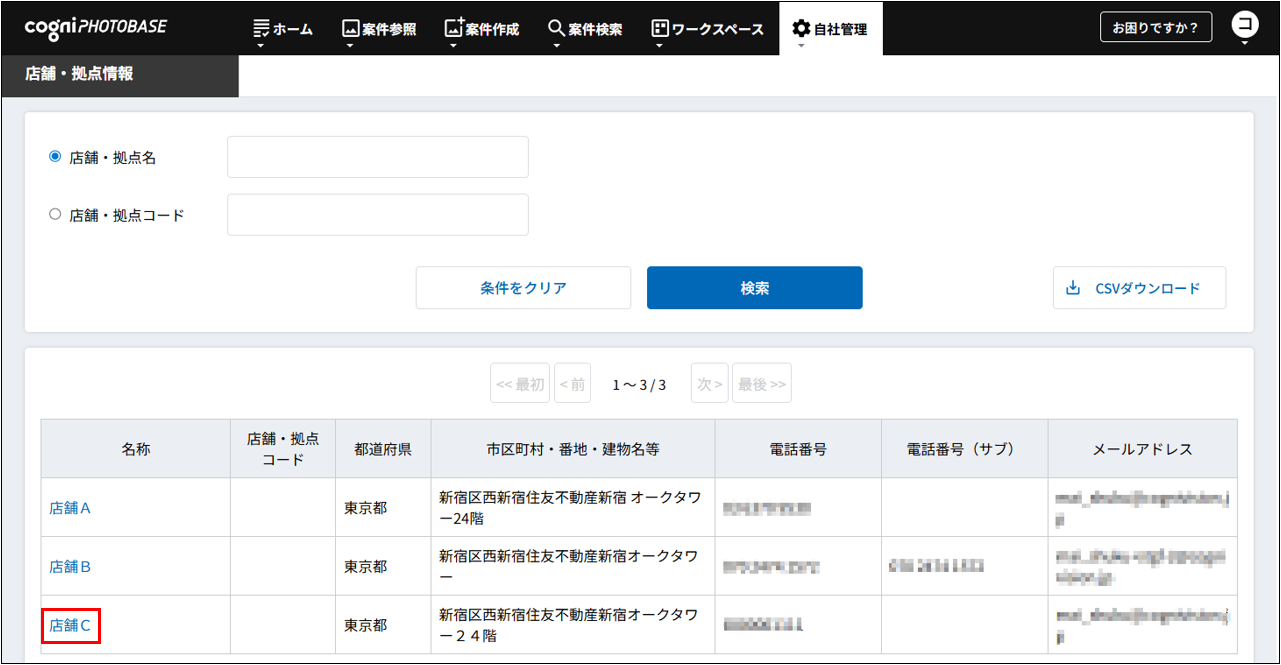Screen dimensions: 1281x665
Task: Expand dropdown arrow under 自社管理
Action: tap(801, 45)
